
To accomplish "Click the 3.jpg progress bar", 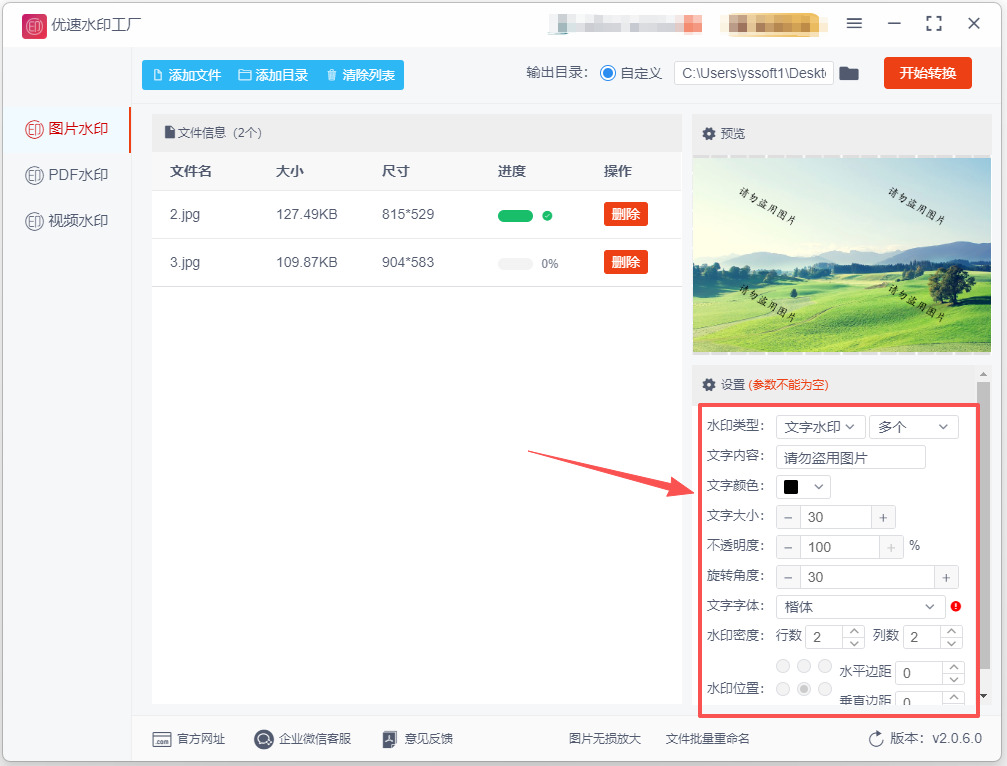I will point(515,264).
